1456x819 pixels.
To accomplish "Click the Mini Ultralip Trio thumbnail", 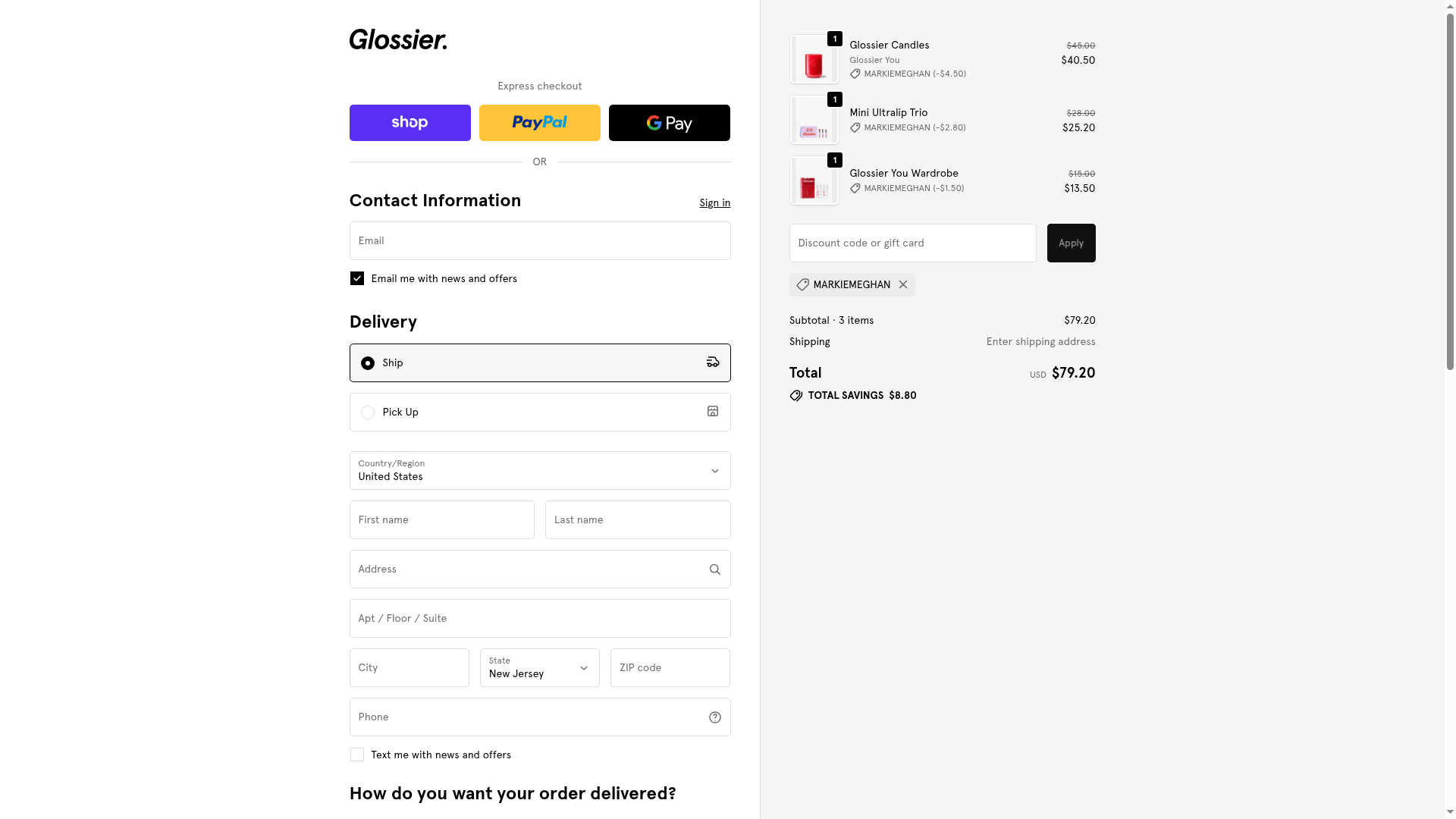I will 814,121.
